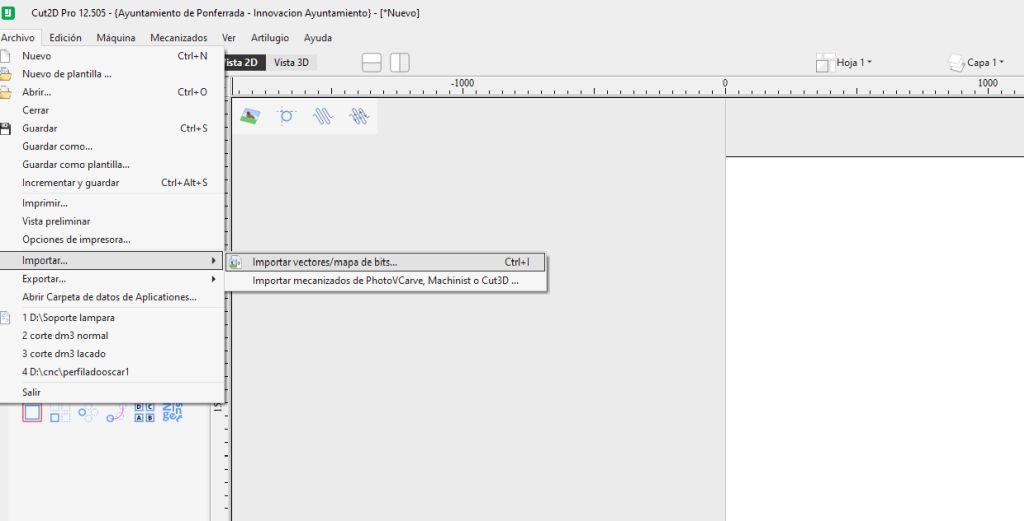1024x521 pixels.
Task: Expand the Exportar... submenu
Action: click(112, 279)
